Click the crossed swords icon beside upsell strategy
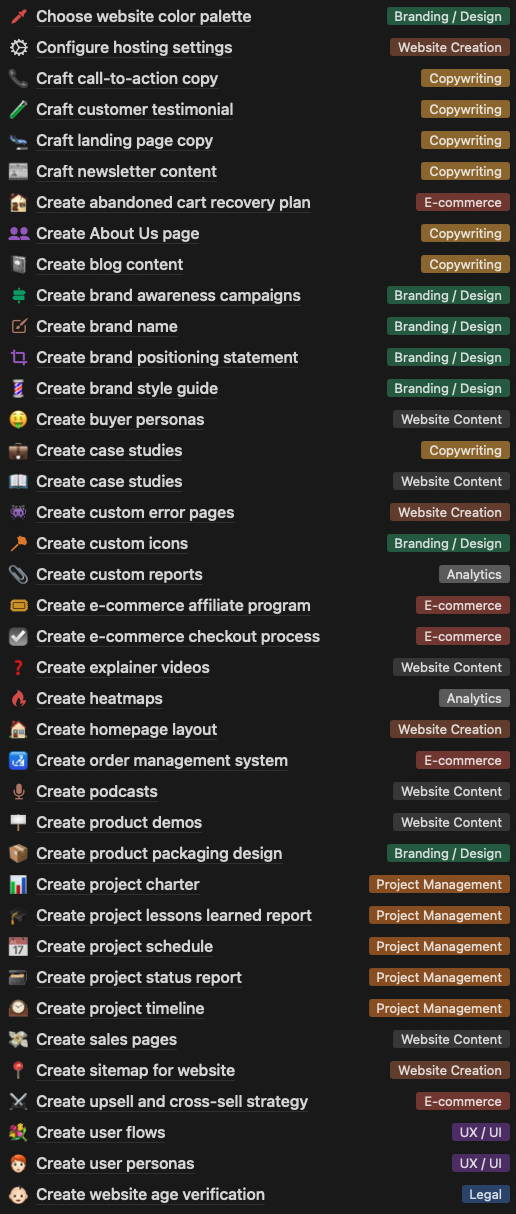 coord(18,1101)
